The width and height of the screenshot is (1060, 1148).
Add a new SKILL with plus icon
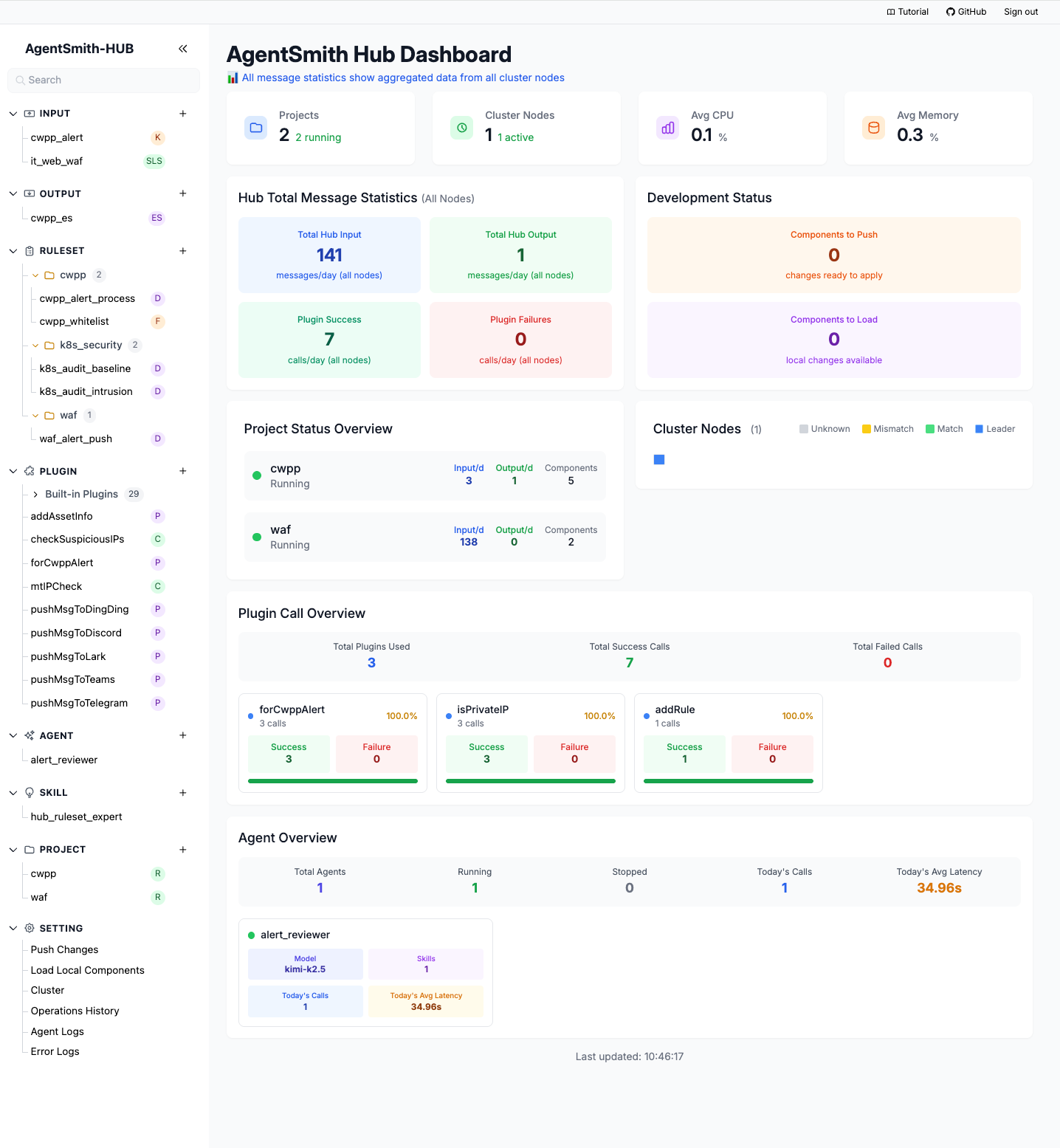pos(183,793)
